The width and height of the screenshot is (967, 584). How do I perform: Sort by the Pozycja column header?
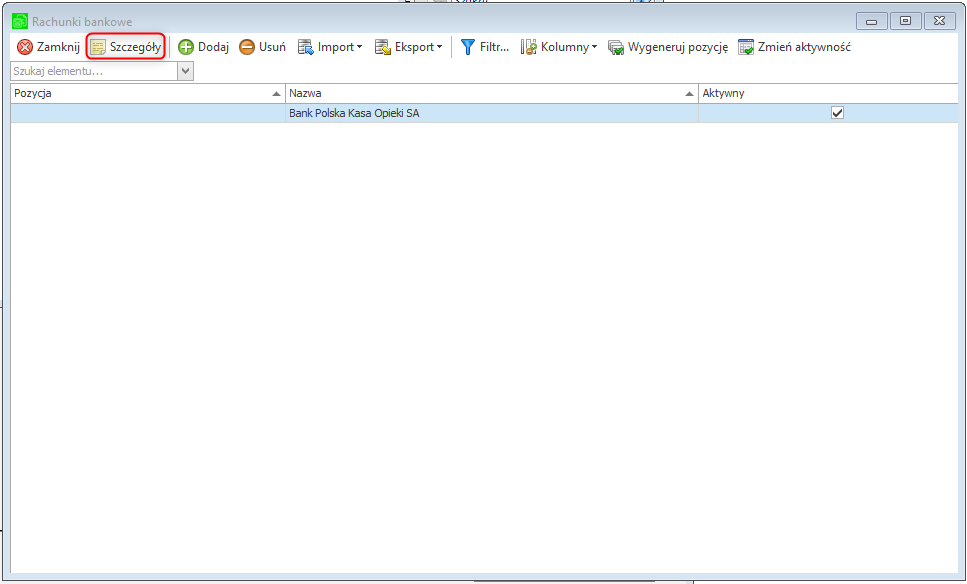pyautogui.click(x=148, y=94)
